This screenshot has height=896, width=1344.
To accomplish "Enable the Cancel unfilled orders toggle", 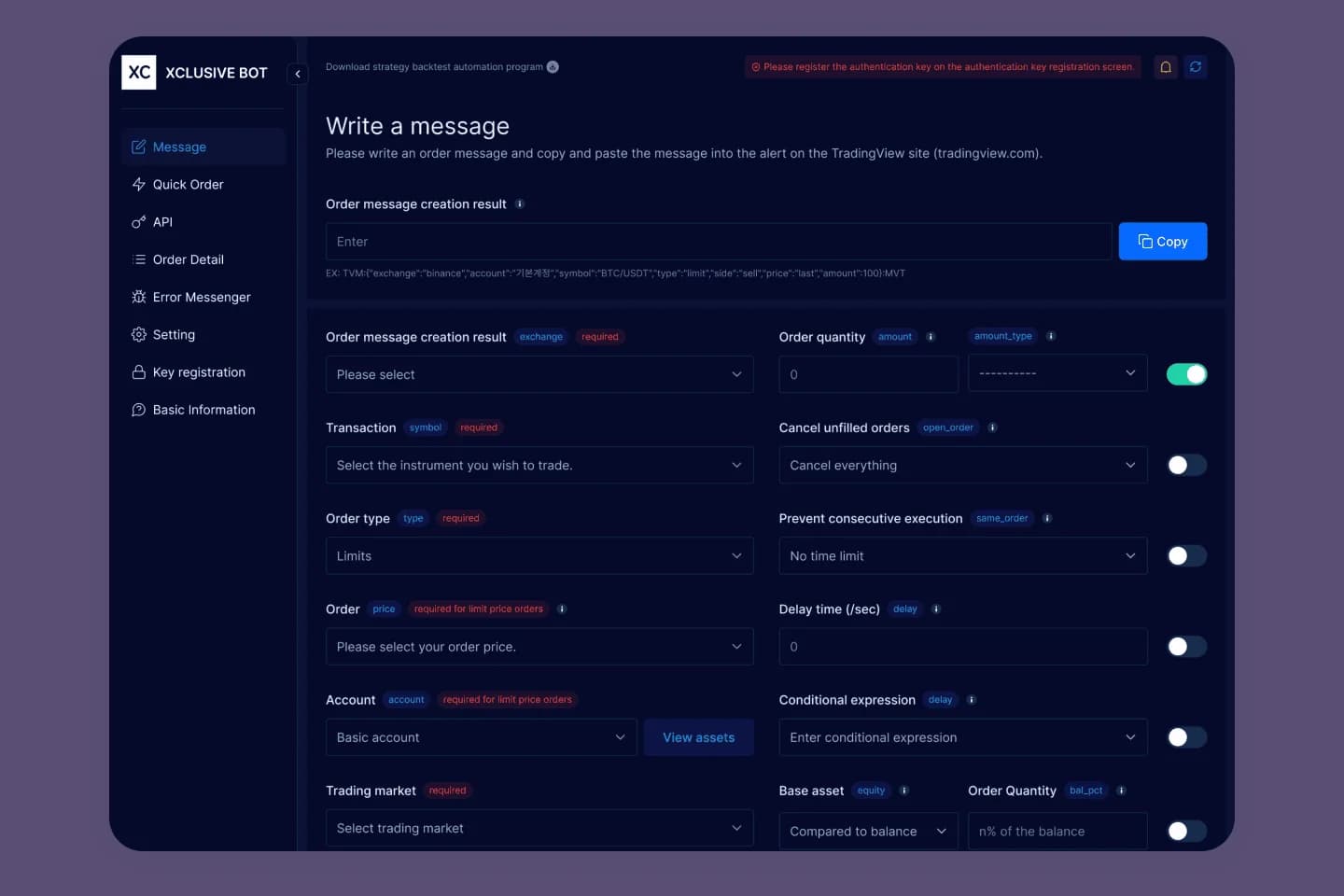I will [x=1186, y=464].
